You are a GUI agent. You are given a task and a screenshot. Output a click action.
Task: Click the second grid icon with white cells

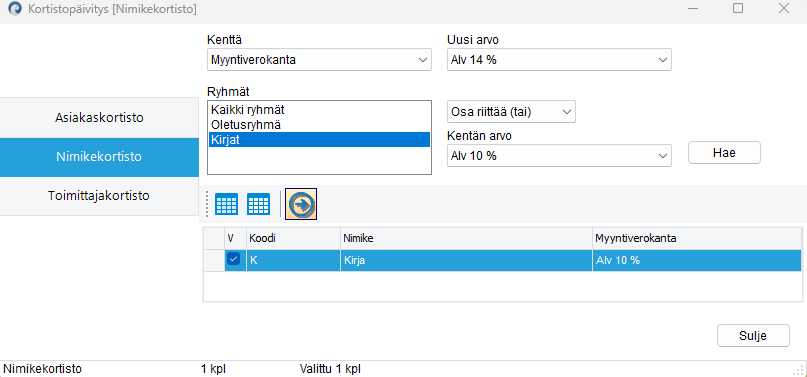pos(258,205)
